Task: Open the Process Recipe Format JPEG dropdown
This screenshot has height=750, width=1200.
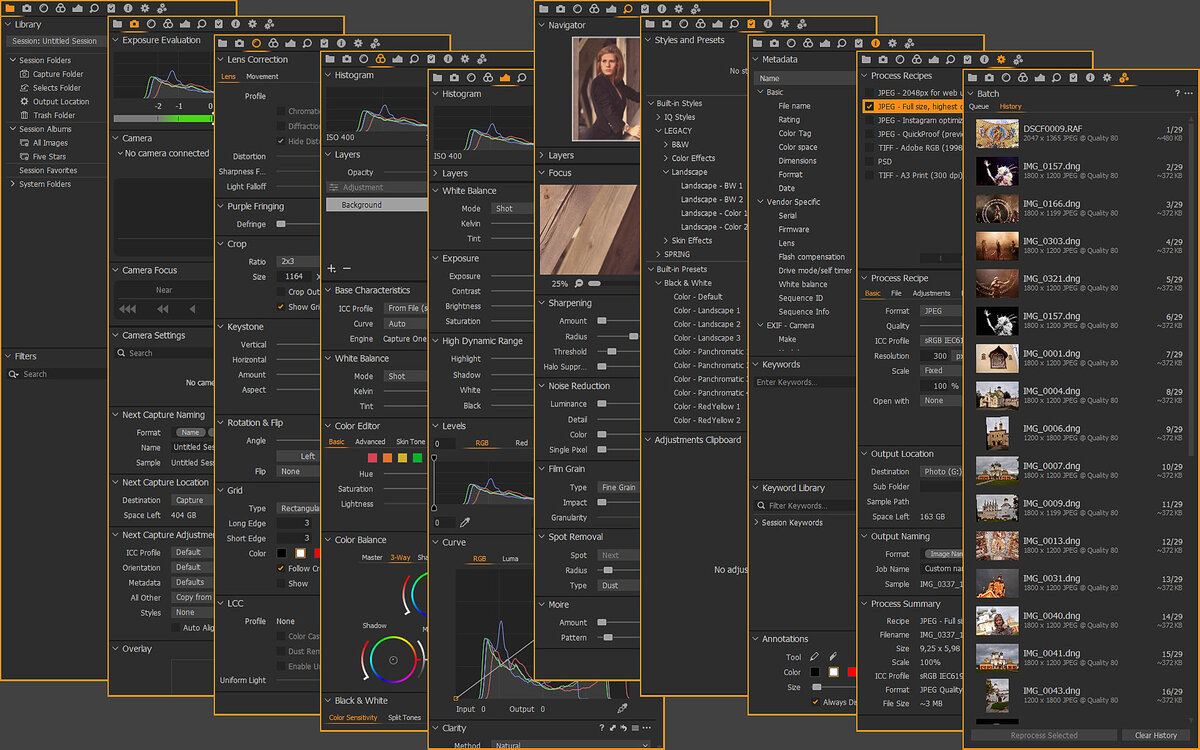Action: [940, 311]
